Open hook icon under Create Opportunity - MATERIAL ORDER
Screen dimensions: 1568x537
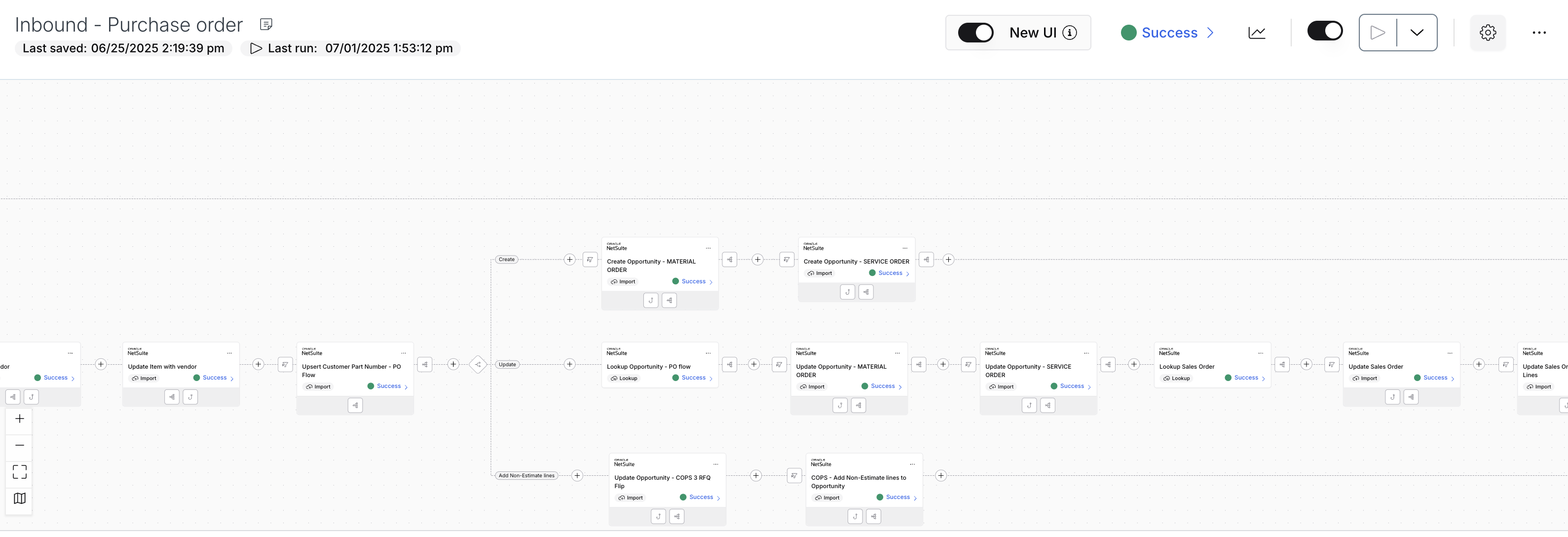(x=651, y=301)
